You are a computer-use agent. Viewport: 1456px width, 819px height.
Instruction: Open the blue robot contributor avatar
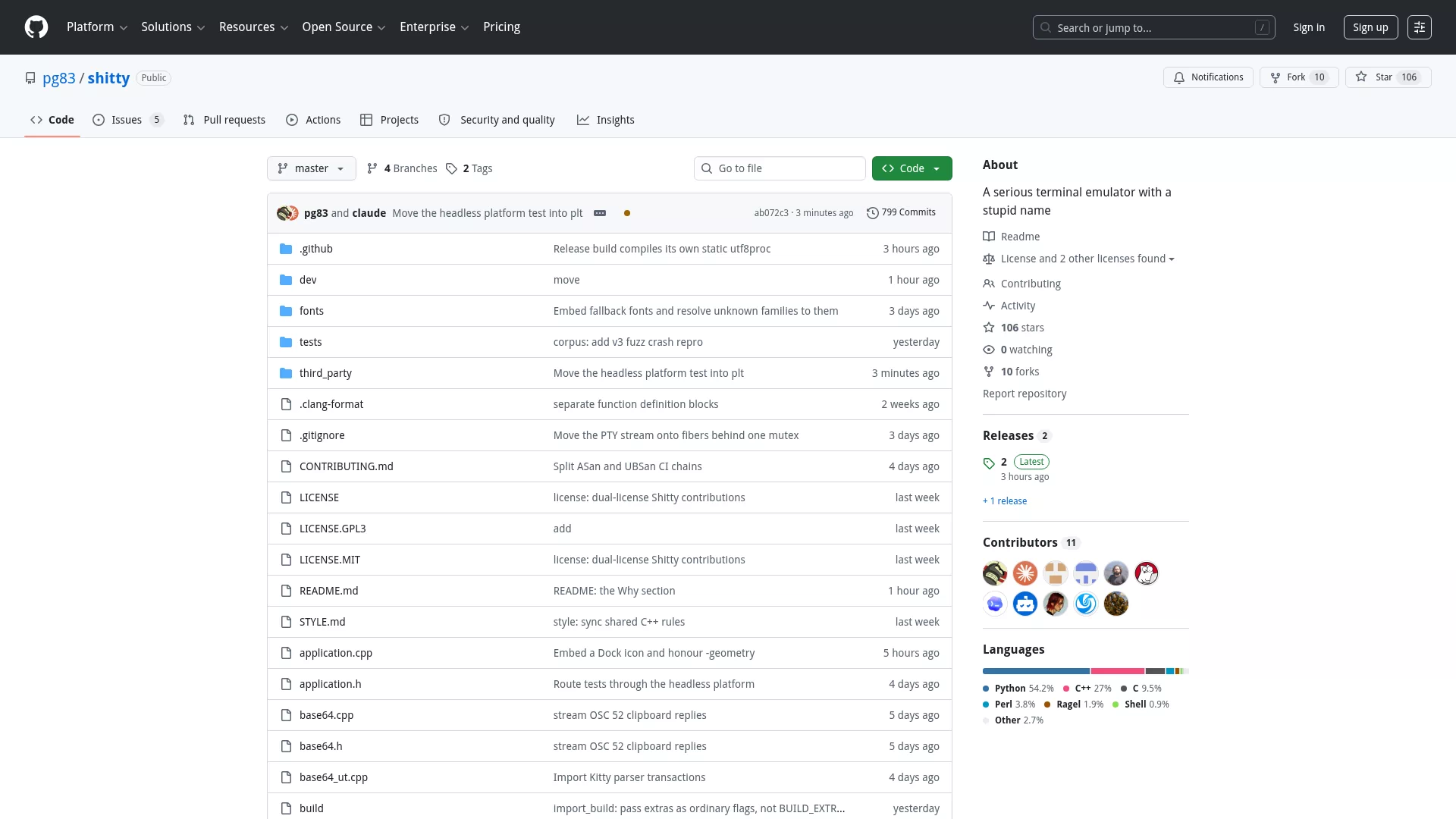pyautogui.click(x=1025, y=604)
